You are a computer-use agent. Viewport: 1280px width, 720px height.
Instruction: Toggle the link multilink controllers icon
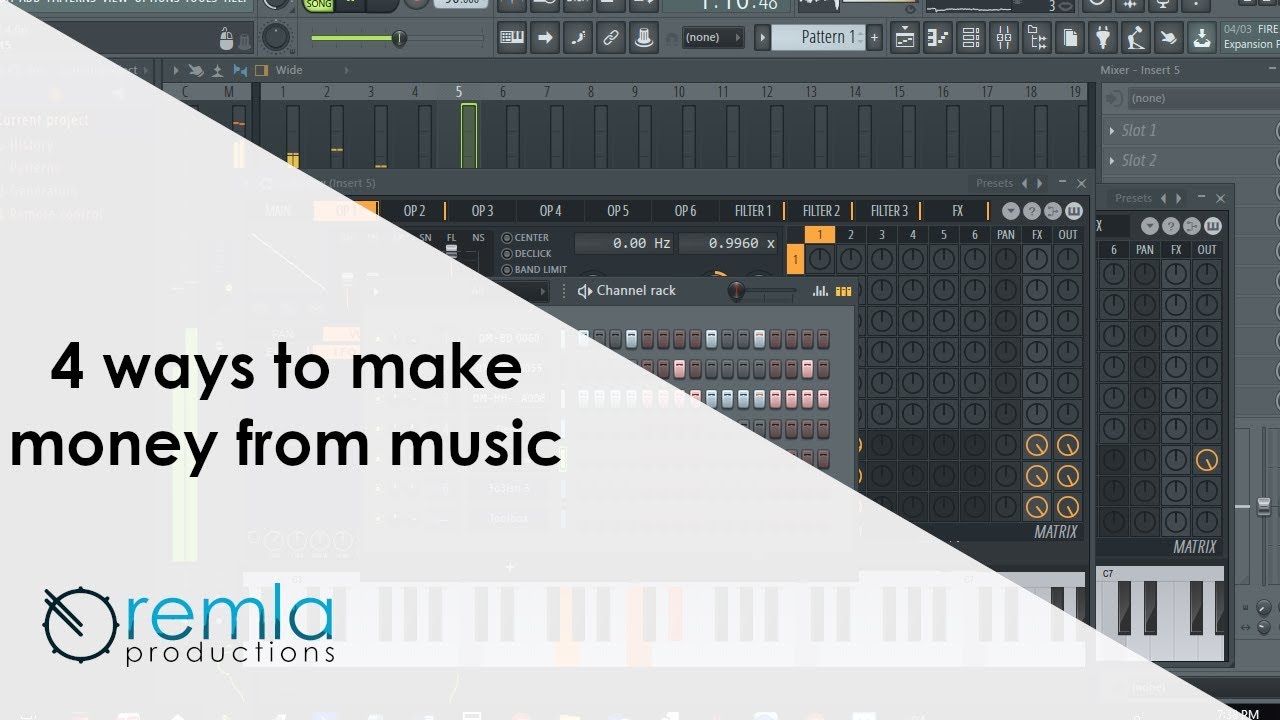(611, 38)
